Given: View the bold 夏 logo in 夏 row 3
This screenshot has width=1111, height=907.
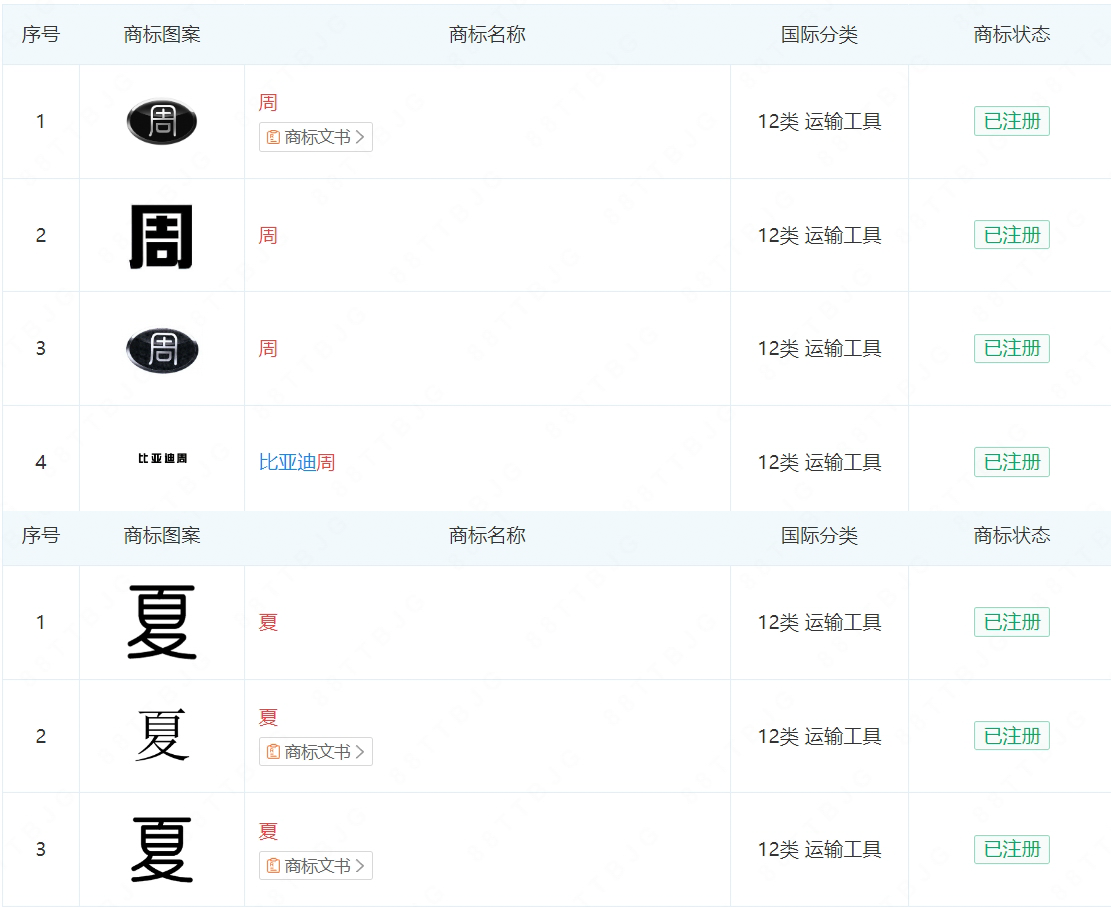Looking at the screenshot, I should (x=162, y=849).
